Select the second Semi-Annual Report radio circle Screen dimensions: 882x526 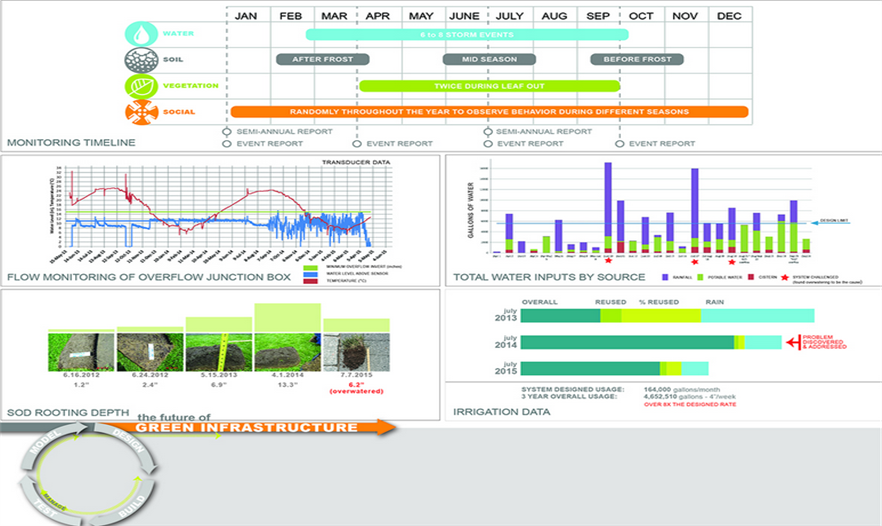(x=487, y=131)
